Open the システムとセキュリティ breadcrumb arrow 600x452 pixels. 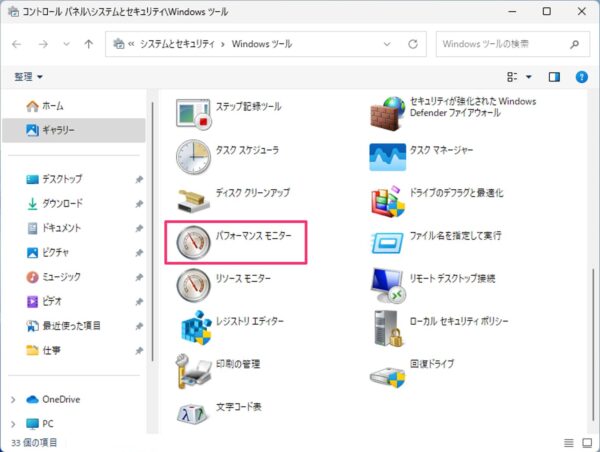[223, 44]
